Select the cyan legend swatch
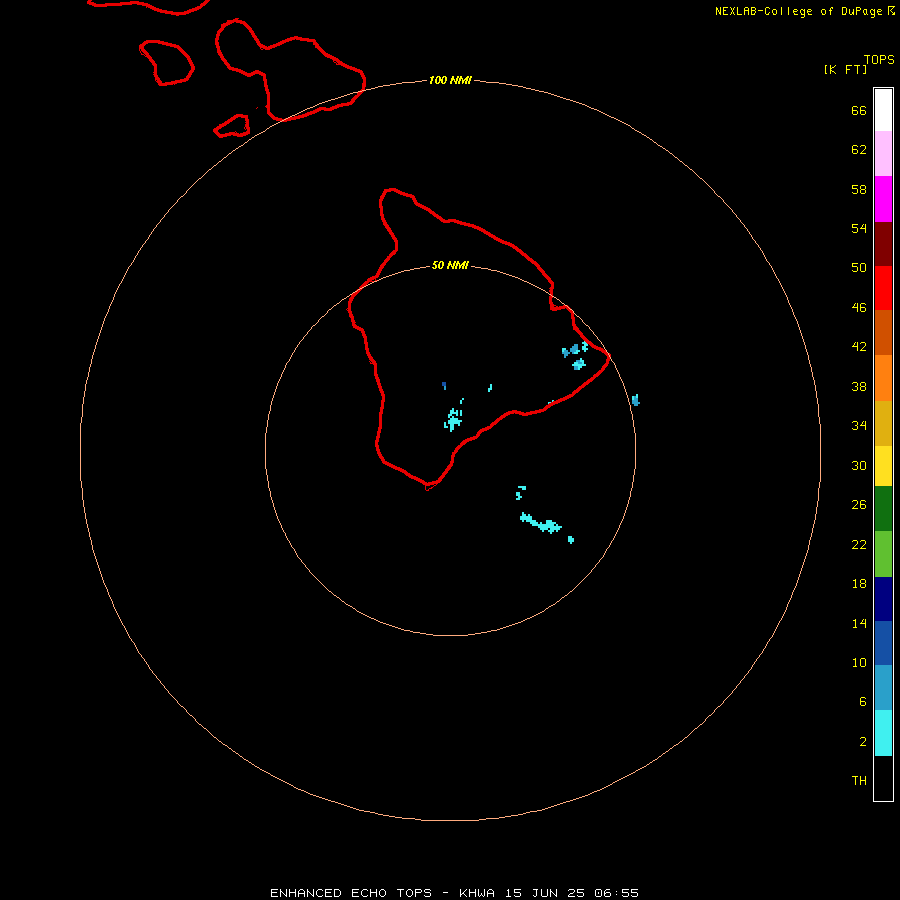 pos(883,733)
